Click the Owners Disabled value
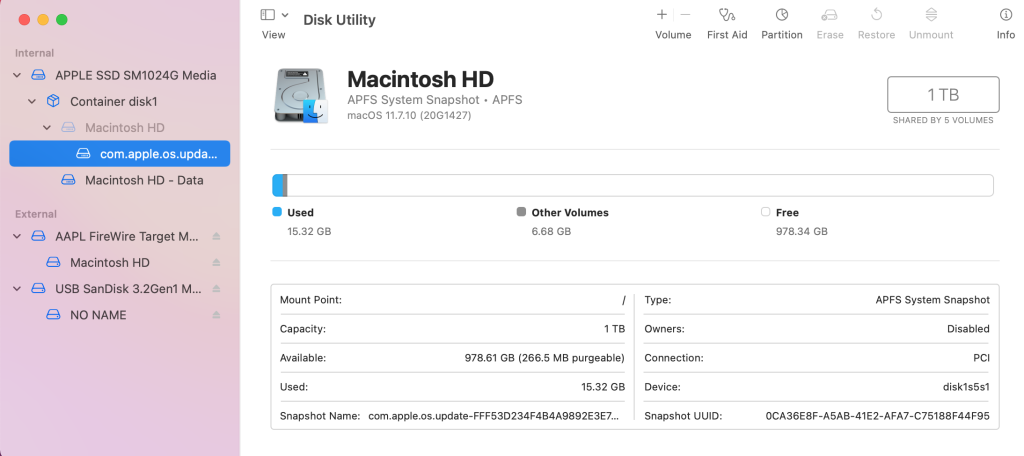Image resolution: width=1024 pixels, height=456 pixels. point(968,329)
